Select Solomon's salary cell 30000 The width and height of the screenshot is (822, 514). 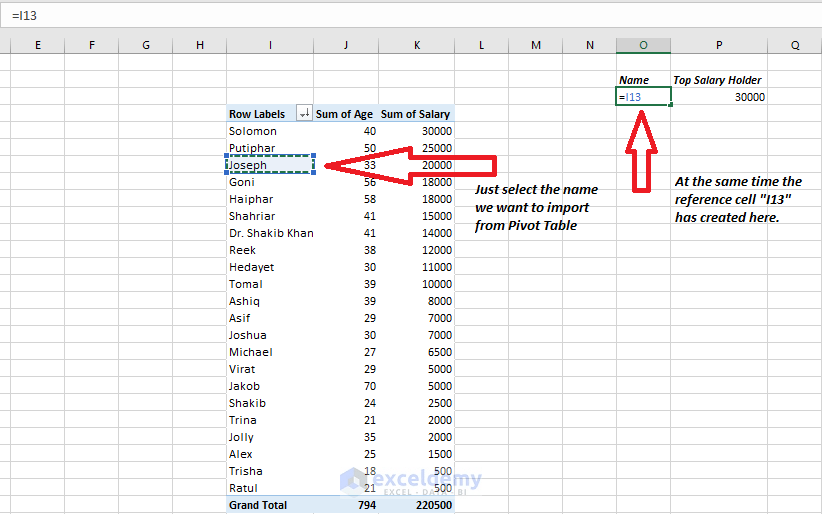(417, 131)
